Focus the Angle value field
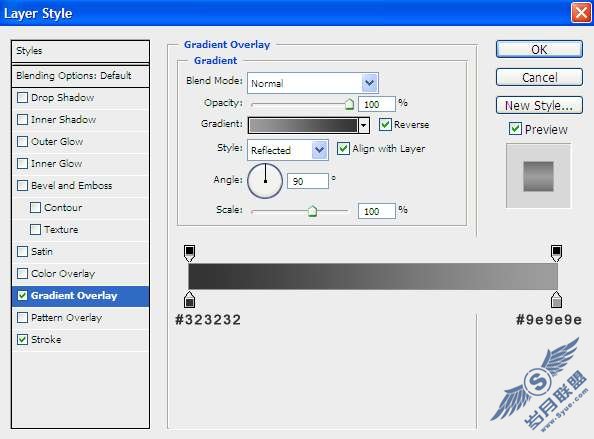 (x=308, y=181)
